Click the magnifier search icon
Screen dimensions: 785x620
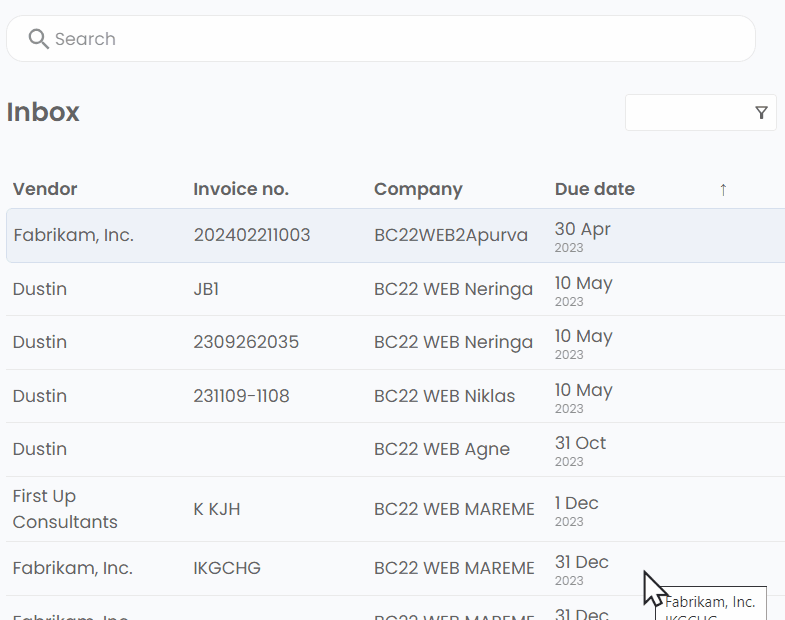[39, 39]
